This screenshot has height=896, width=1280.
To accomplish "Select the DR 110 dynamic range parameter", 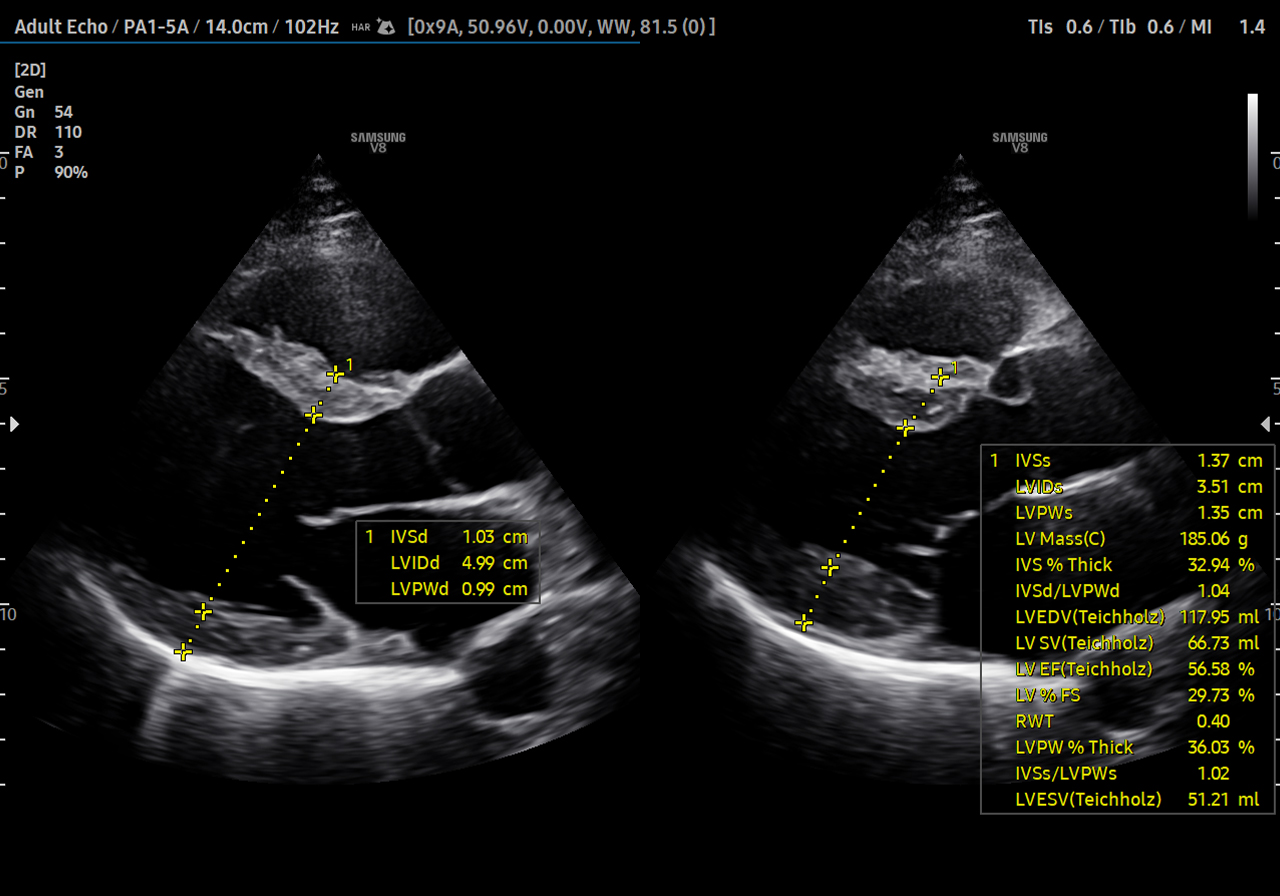I will pyautogui.click(x=48, y=132).
